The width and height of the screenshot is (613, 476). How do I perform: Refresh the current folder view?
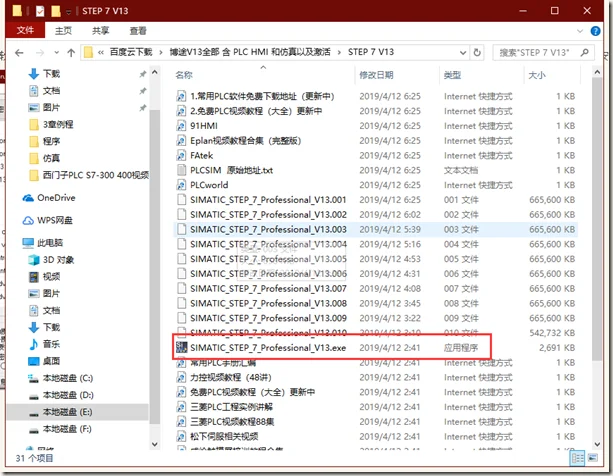click(x=477, y=52)
